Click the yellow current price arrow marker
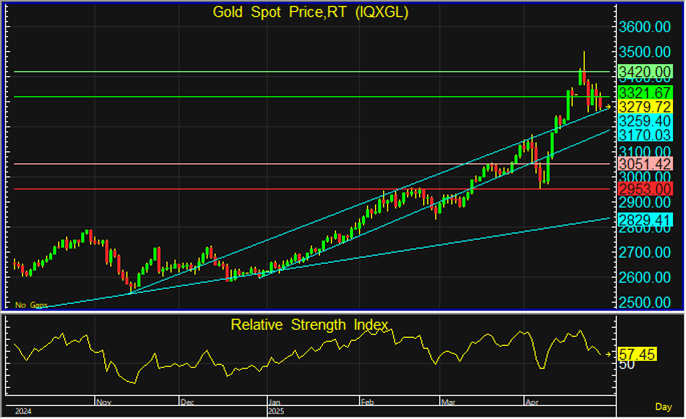This screenshot has width=686, height=419. [x=609, y=107]
